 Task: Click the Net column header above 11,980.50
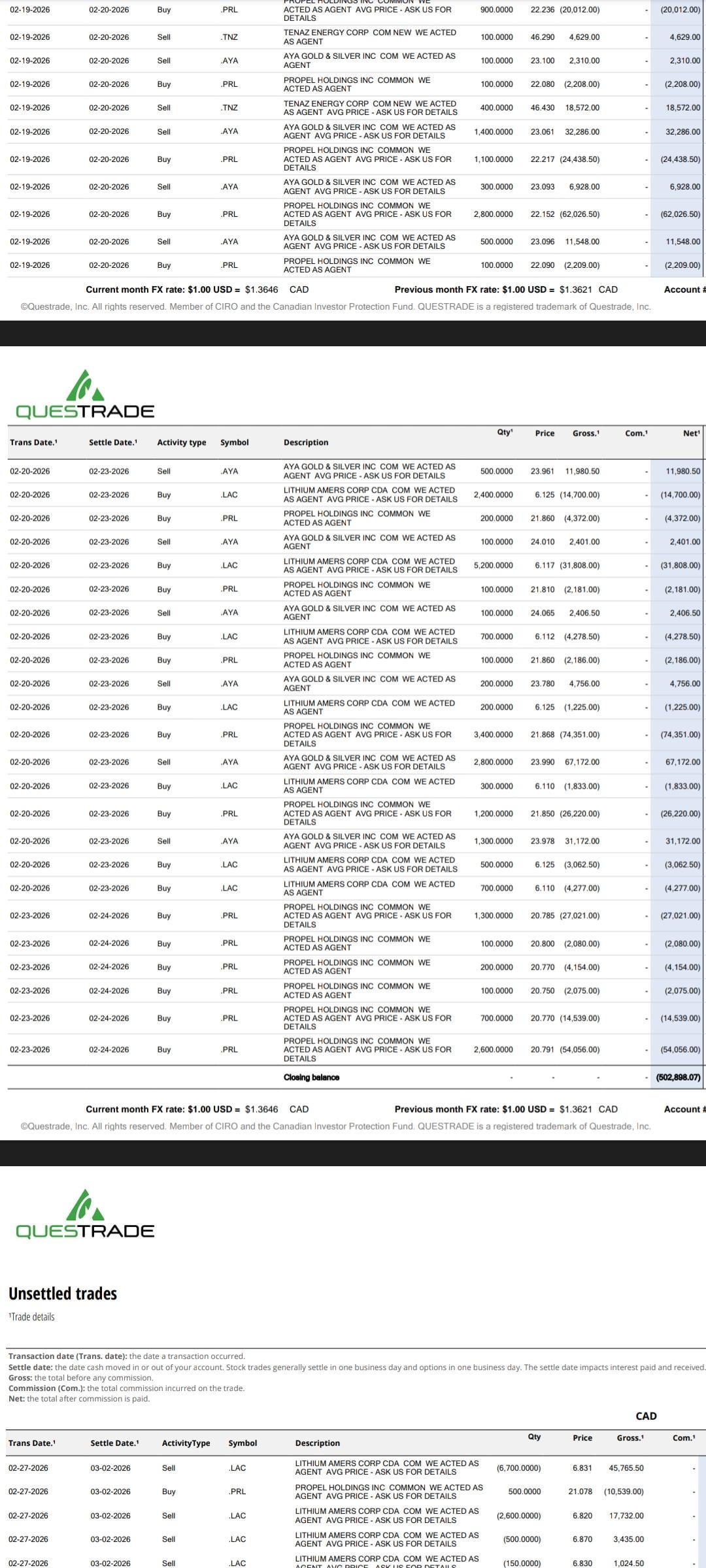(x=690, y=433)
